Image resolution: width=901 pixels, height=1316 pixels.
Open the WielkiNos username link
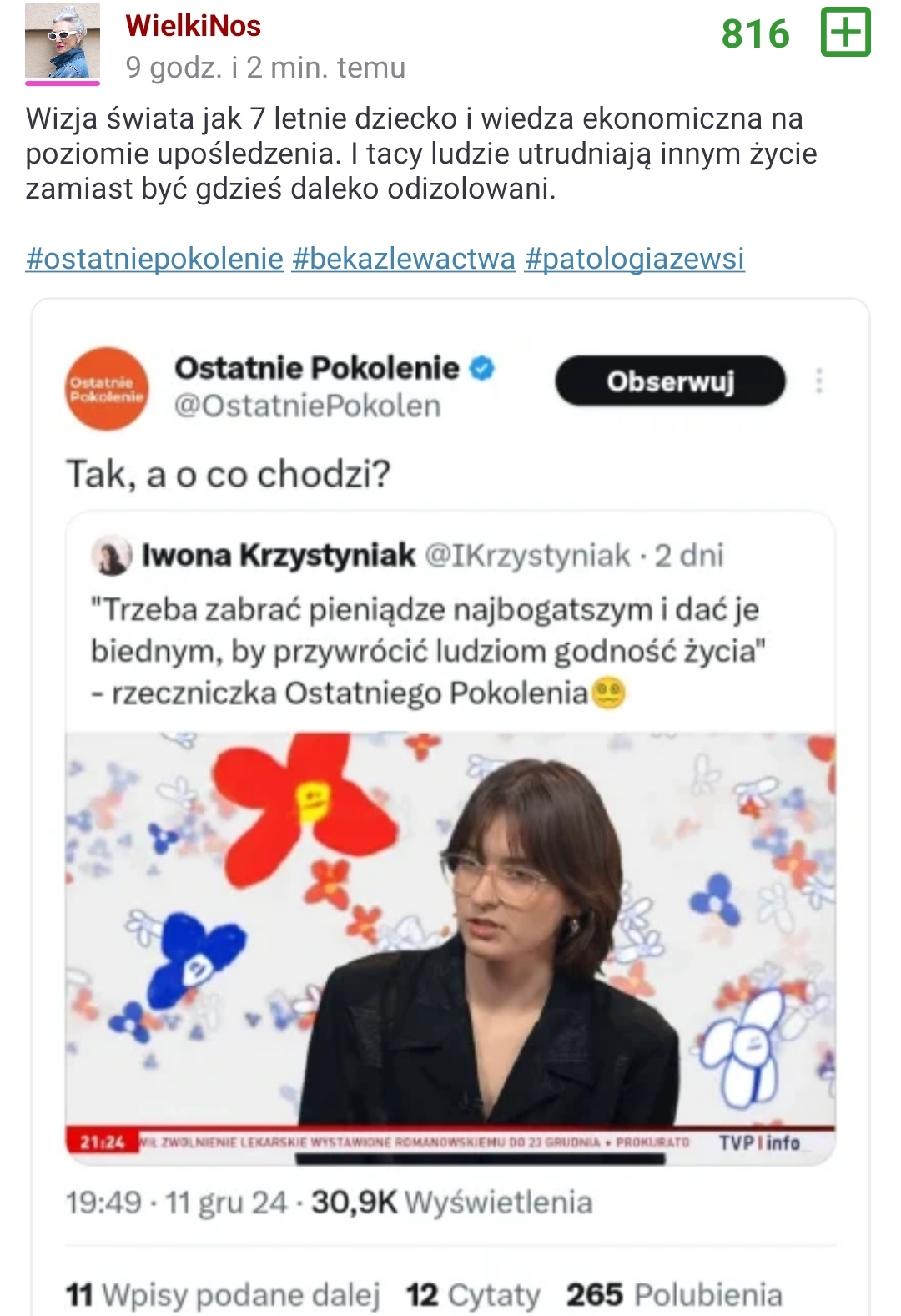[194, 26]
